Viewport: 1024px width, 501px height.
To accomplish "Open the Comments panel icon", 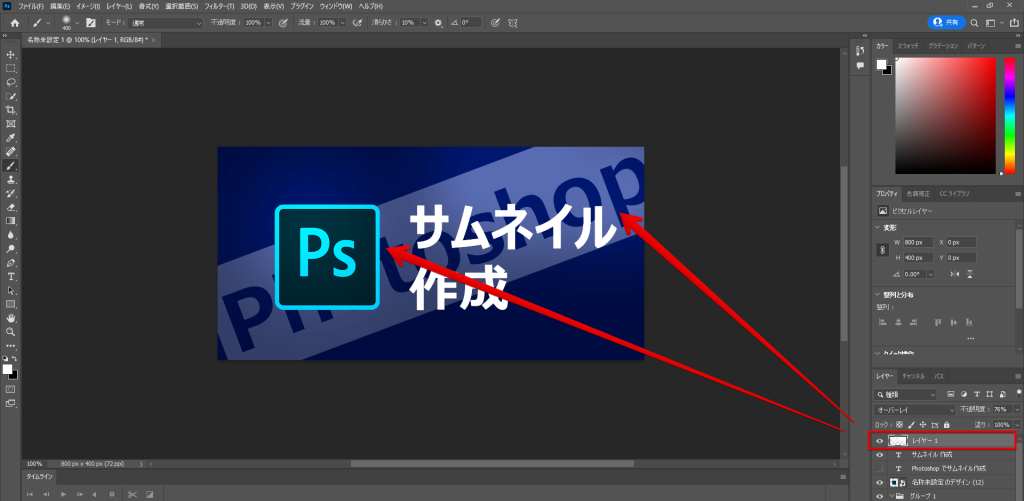I will (x=860, y=65).
